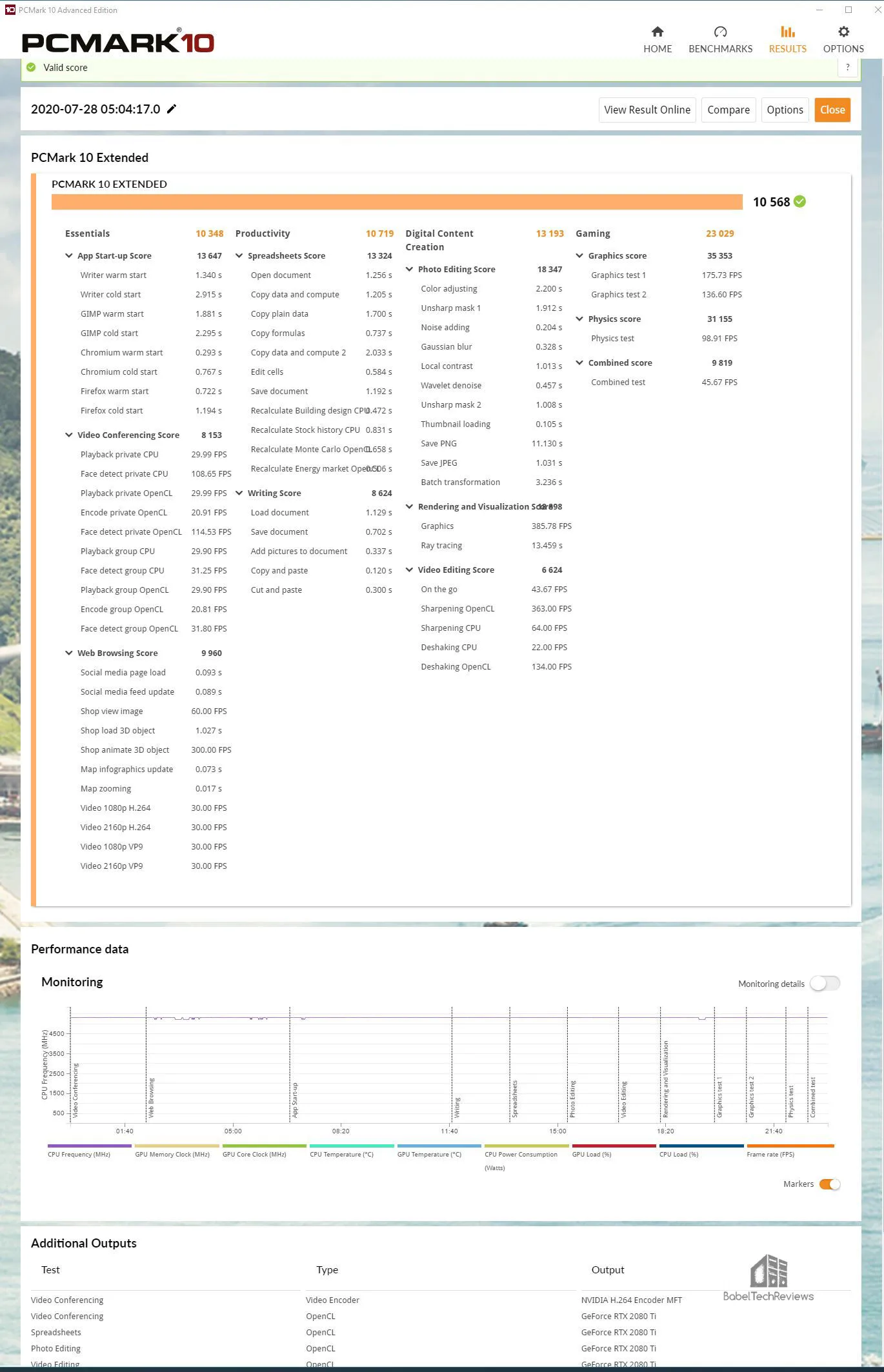The height and width of the screenshot is (1372, 884).
Task: Select the NVIDIA H.264 Encoder MFT output
Action: point(631,1300)
